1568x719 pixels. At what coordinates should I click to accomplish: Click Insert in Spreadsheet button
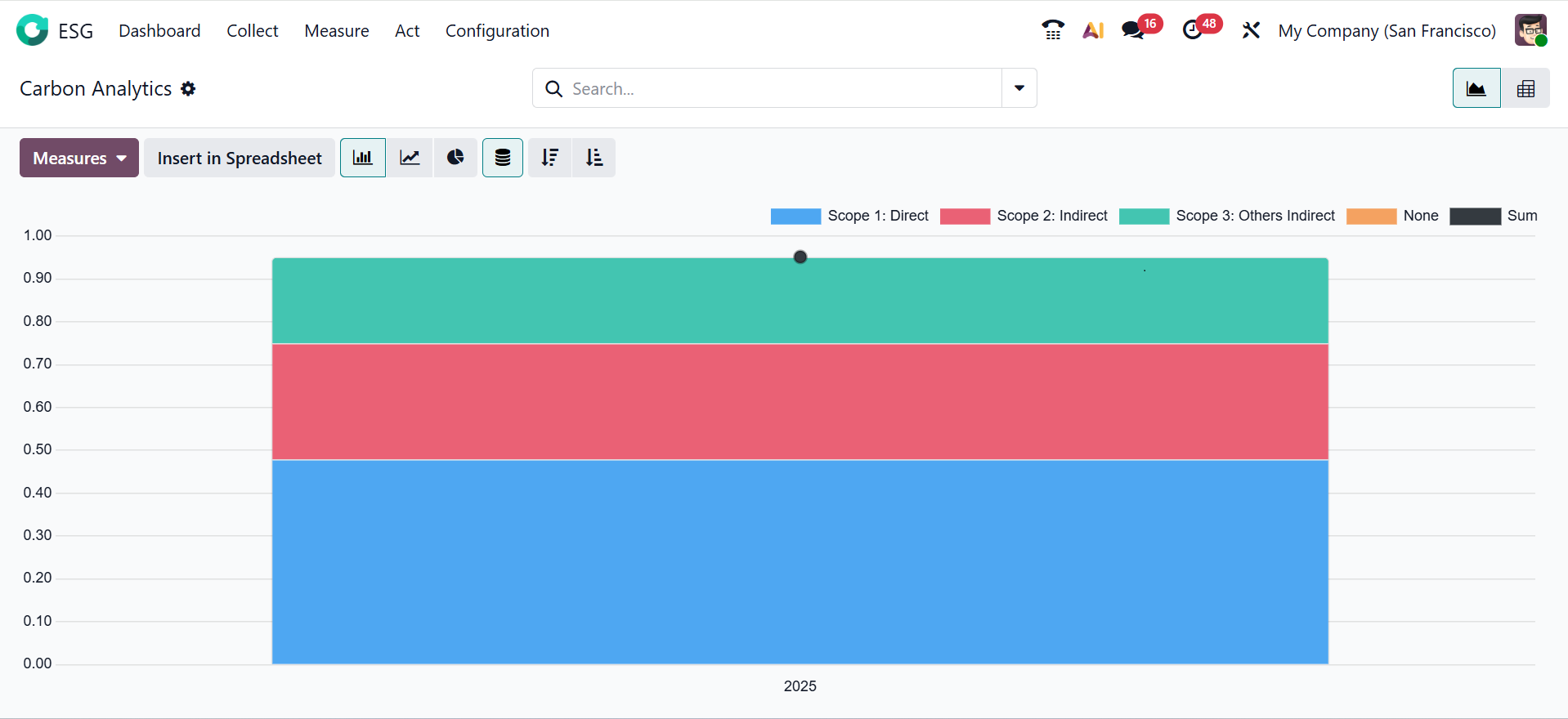point(240,158)
